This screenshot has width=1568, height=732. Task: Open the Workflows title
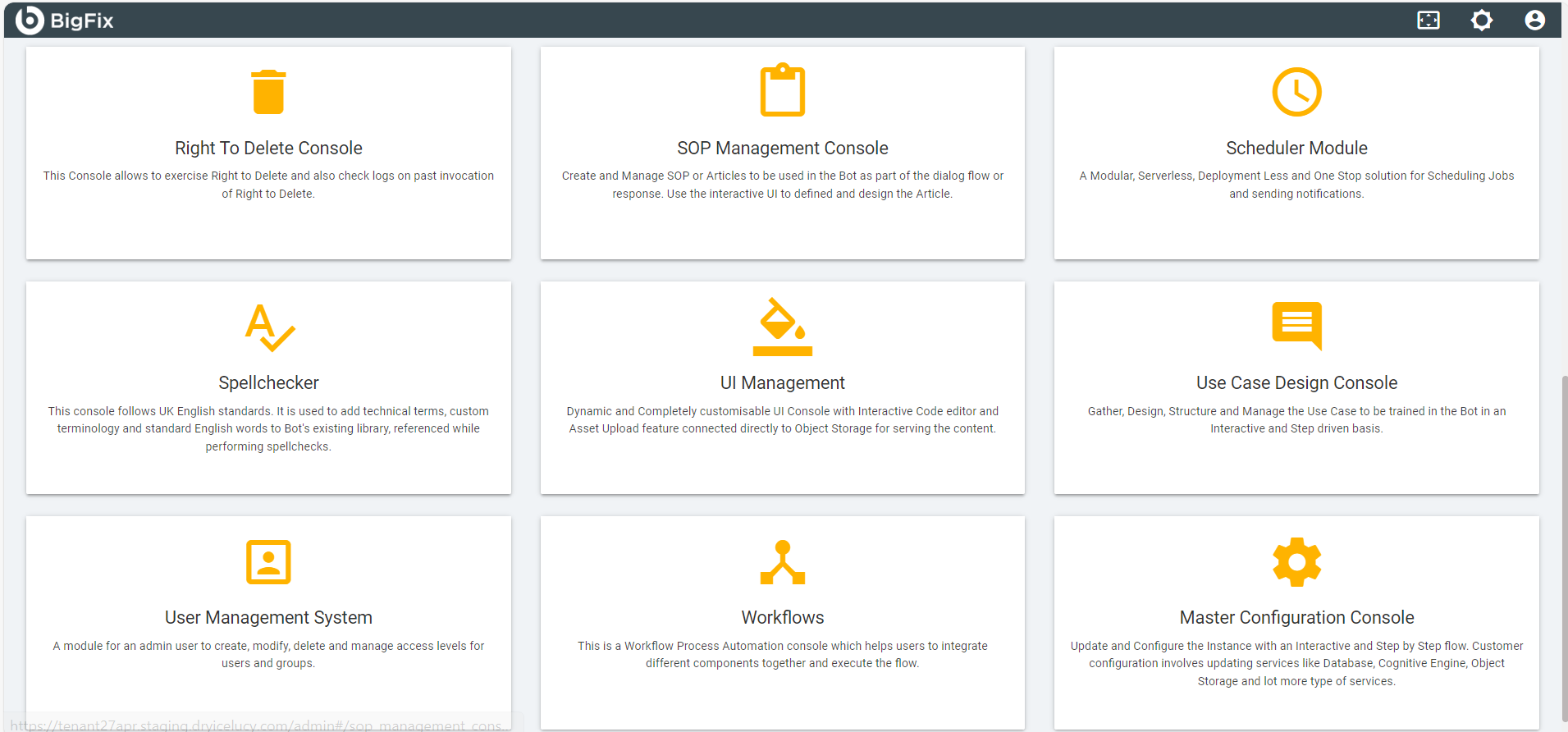tap(783, 617)
